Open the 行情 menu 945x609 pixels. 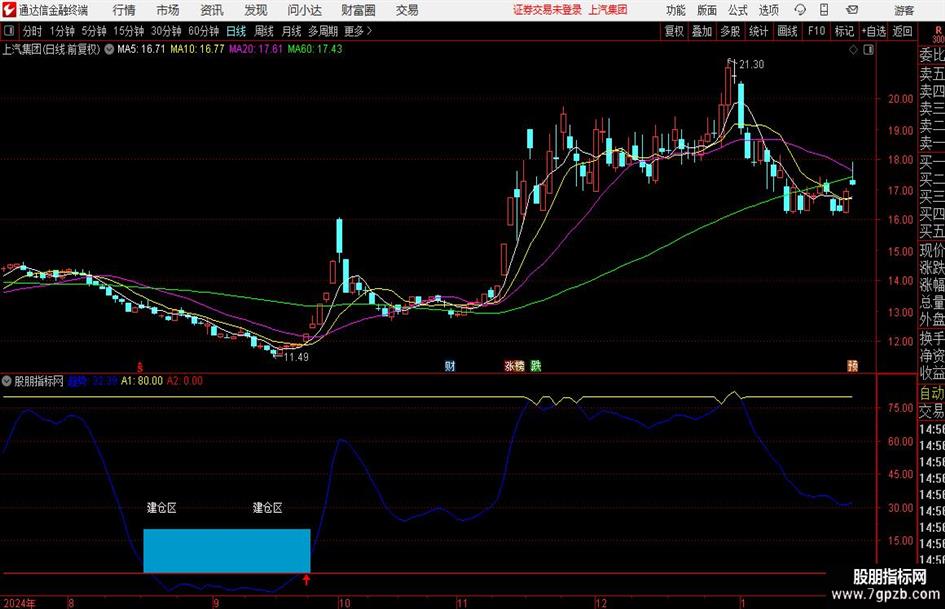[x=124, y=10]
